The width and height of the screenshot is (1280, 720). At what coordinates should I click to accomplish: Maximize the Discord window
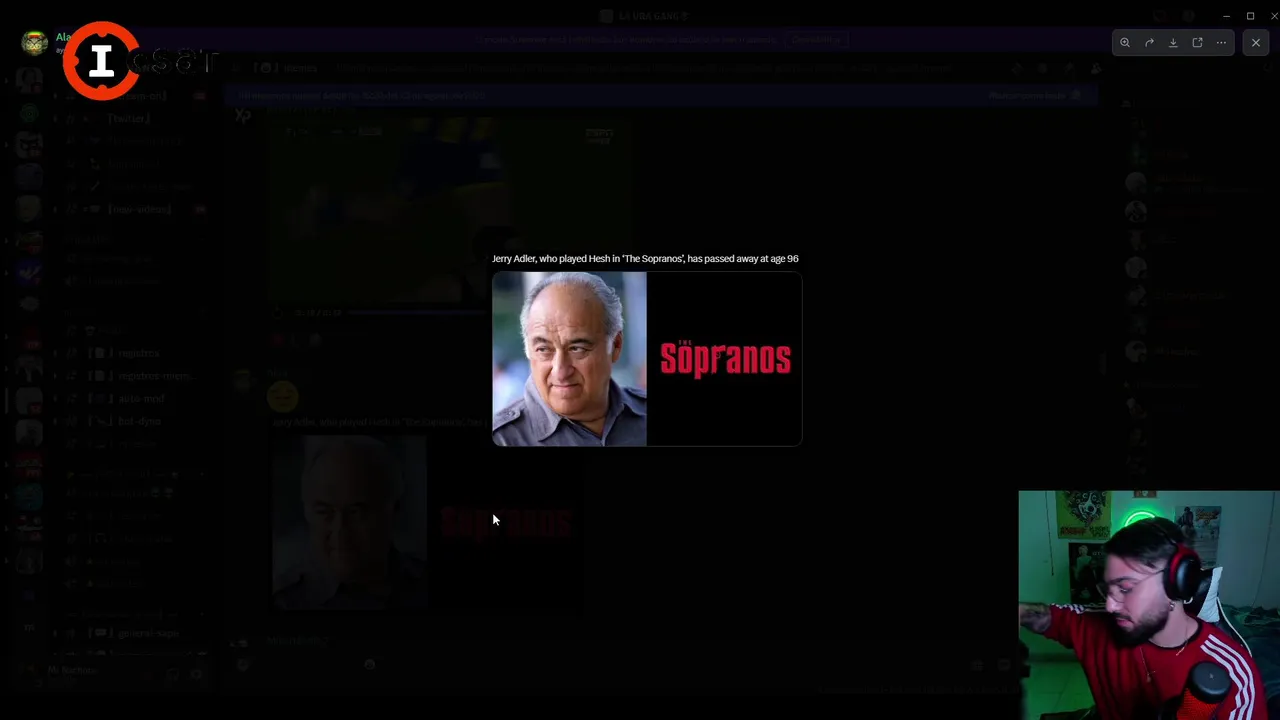click(1250, 16)
